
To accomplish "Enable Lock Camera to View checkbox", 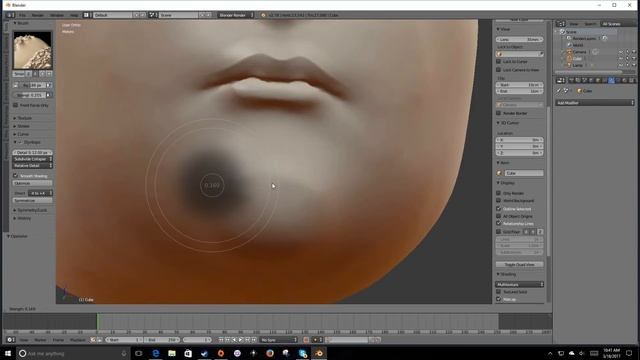I will (498, 69).
